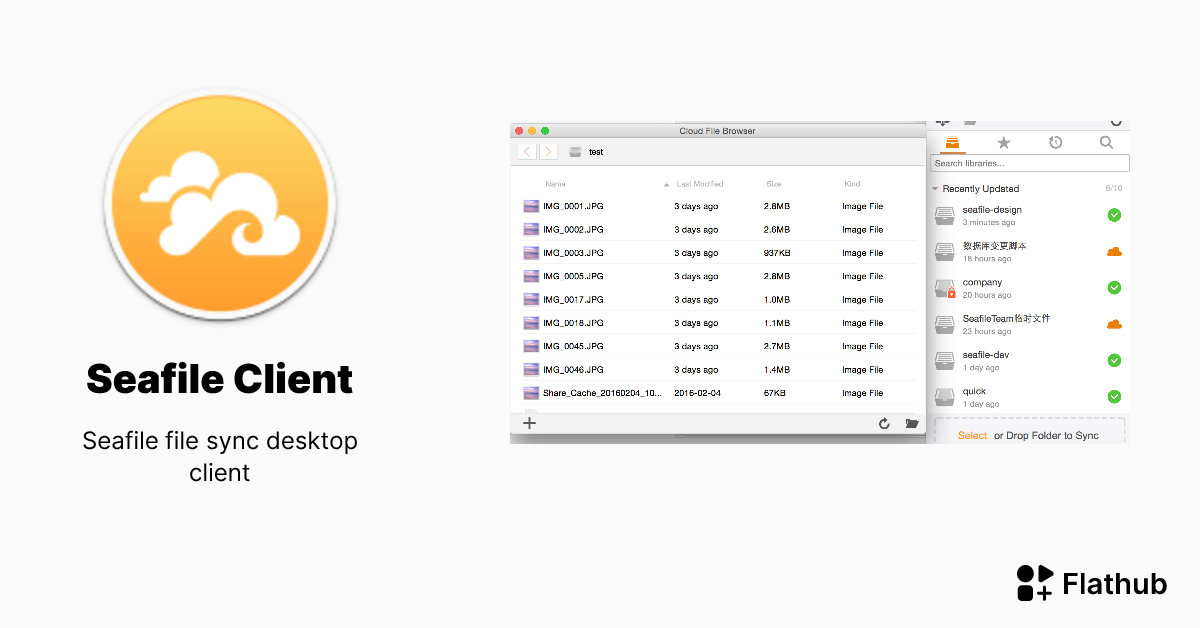Sort files by the Name column header
The image size is (1200, 628).
(x=555, y=184)
